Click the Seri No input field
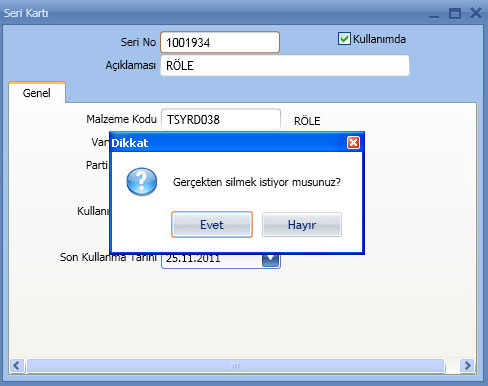 click(x=220, y=42)
